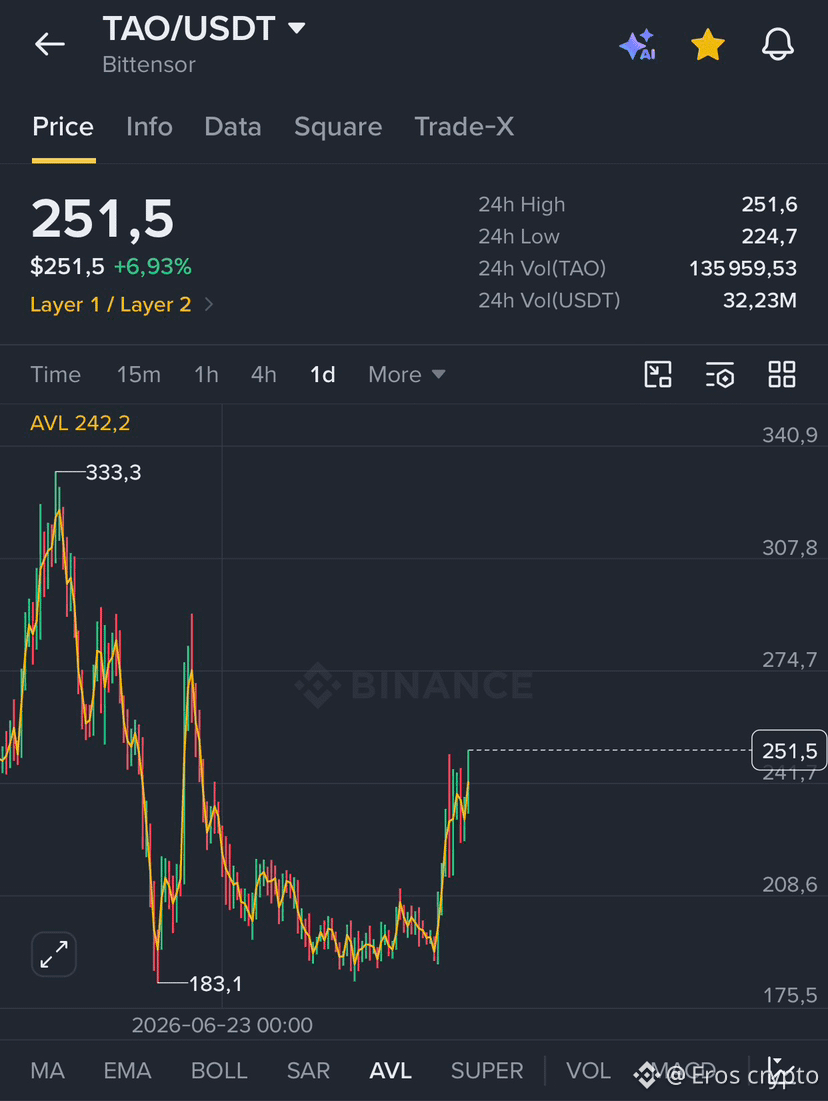Open the Layer 1 / Layer 2 category link
Viewport: 828px width, 1101px height.
(121, 305)
